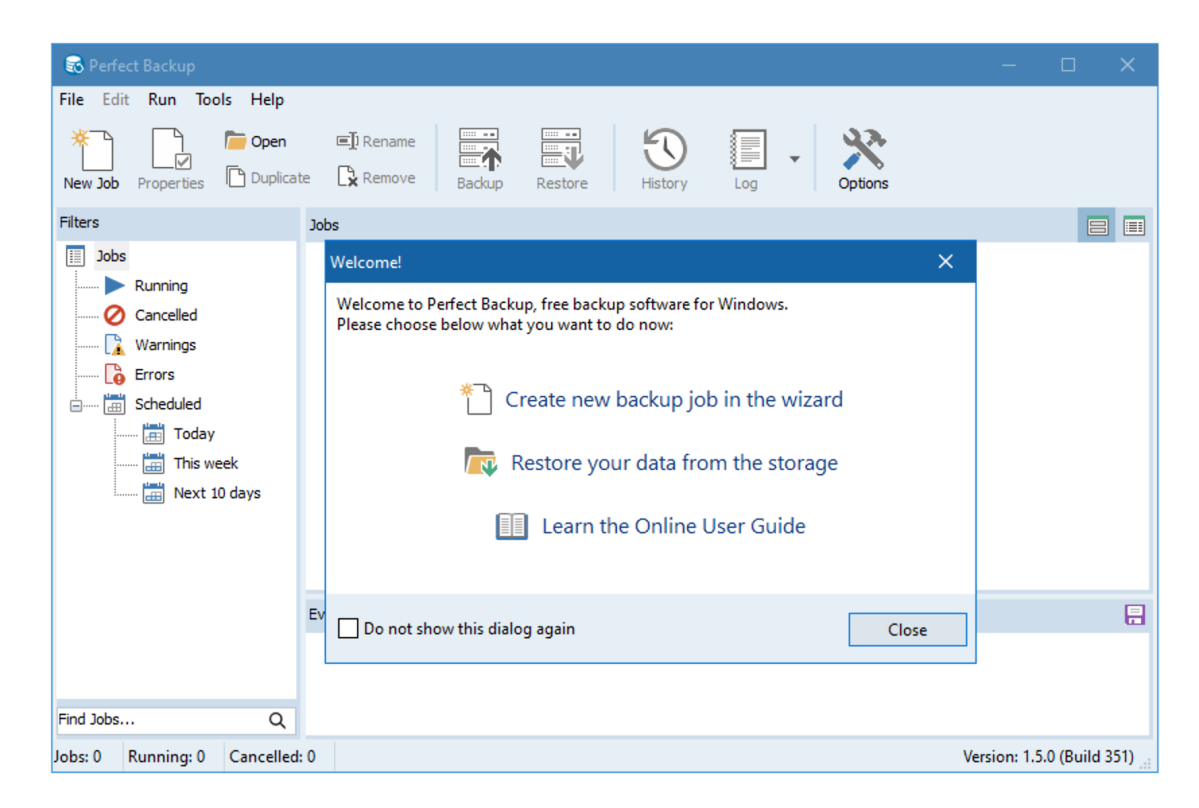
Task: Open Options with the tools icon
Action: [863, 159]
